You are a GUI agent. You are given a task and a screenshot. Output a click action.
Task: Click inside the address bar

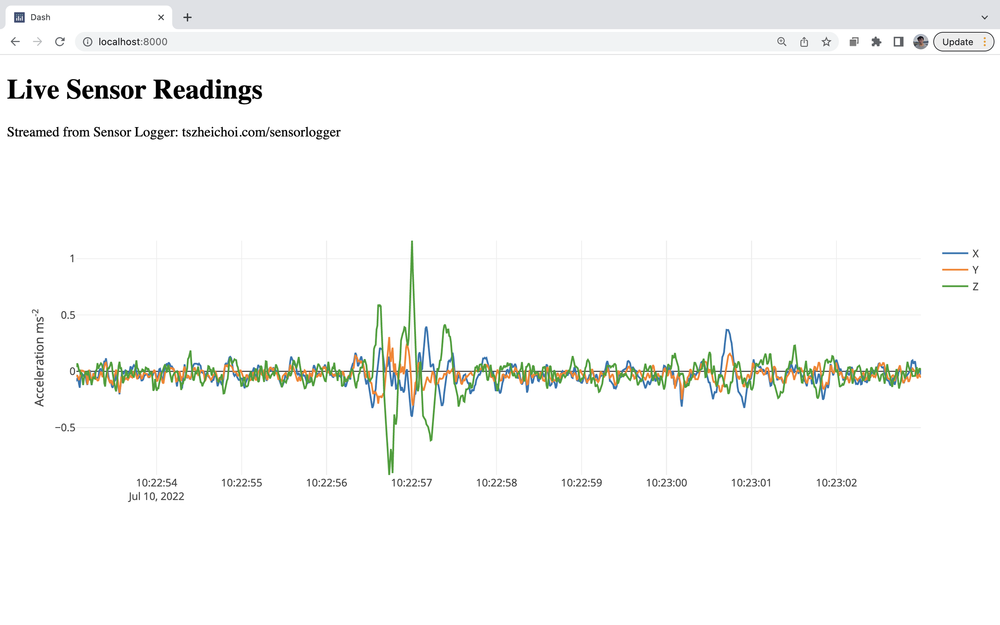pos(300,42)
